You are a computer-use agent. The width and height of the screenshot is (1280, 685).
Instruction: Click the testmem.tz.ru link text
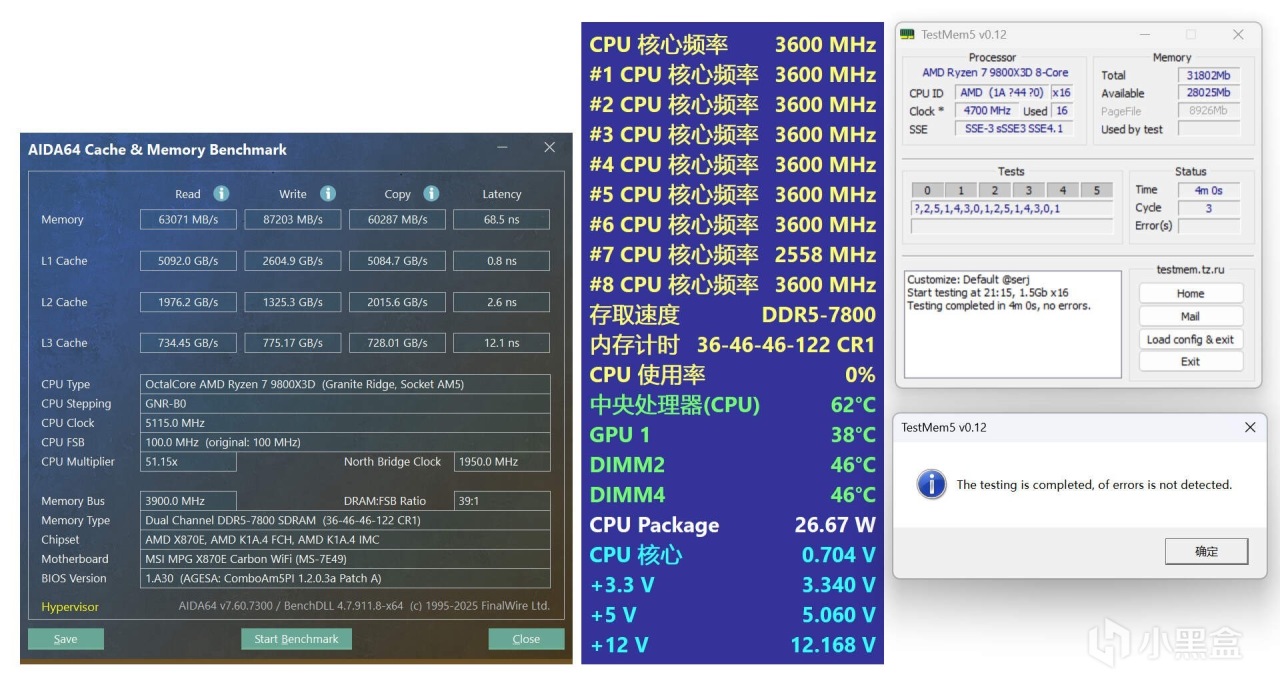point(1190,270)
